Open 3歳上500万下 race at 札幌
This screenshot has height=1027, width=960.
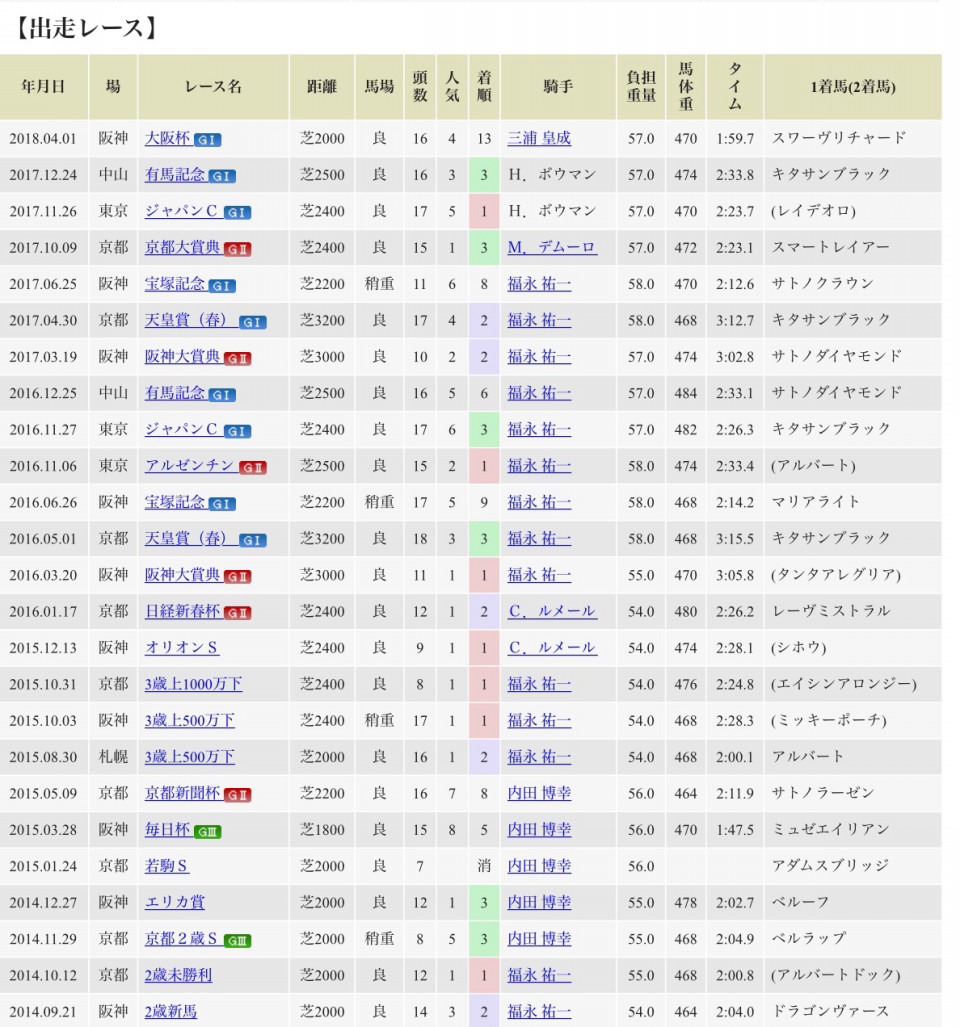click(x=190, y=757)
